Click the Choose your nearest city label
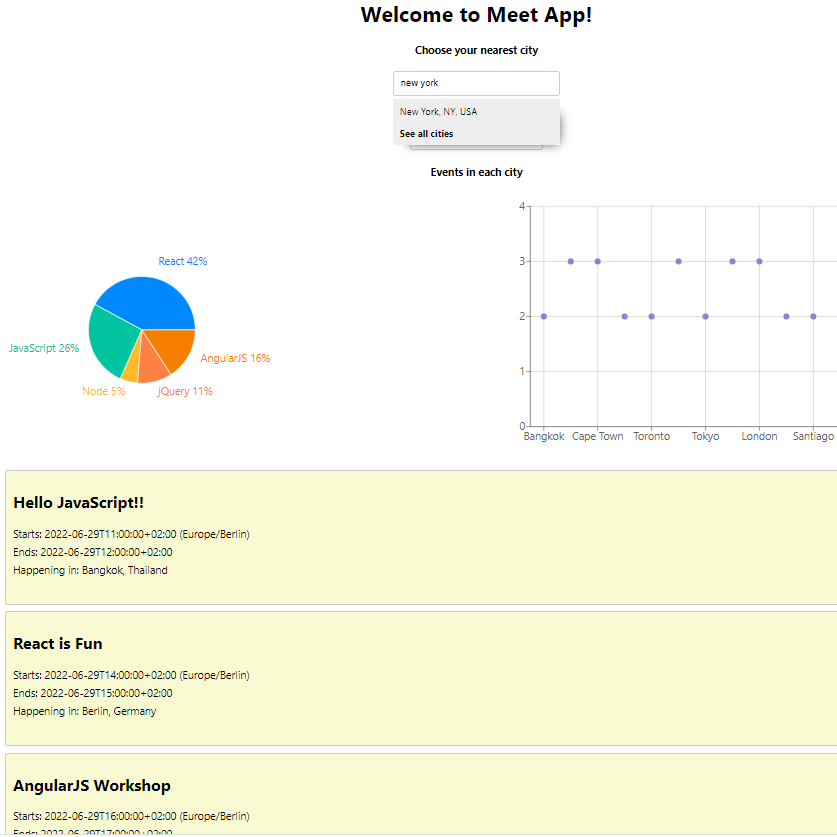This screenshot has height=837, width=837. pyautogui.click(x=477, y=50)
